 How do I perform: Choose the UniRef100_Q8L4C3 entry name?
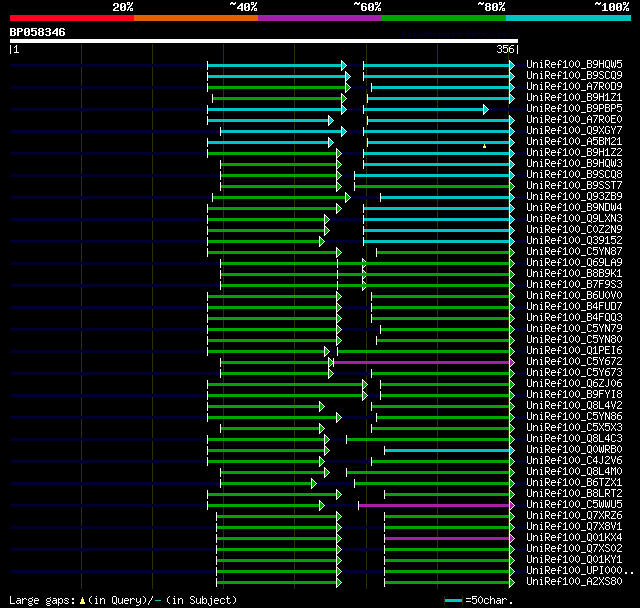574,439
